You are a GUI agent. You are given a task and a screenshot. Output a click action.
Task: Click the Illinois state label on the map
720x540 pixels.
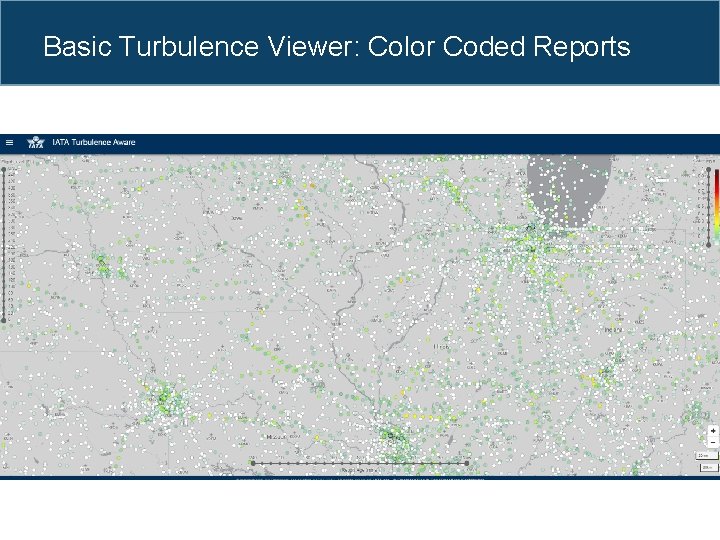click(x=441, y=347)
